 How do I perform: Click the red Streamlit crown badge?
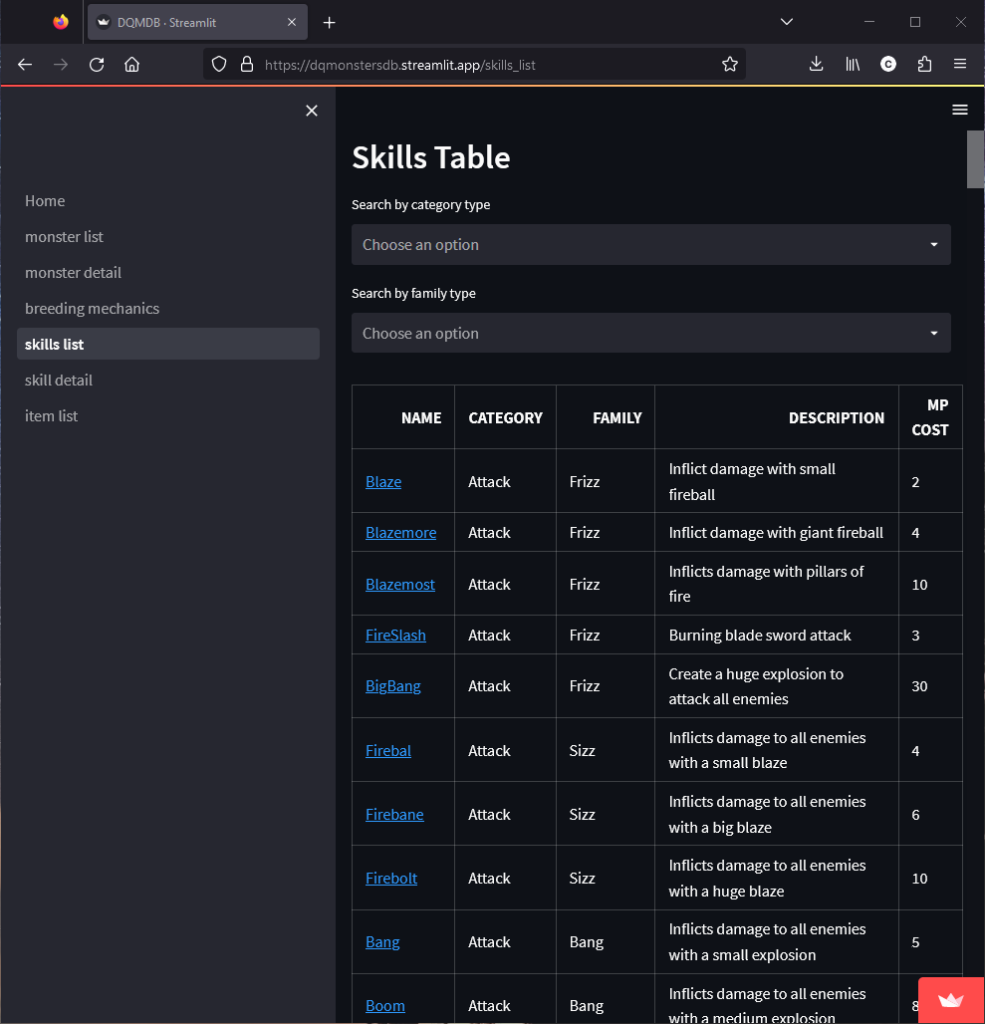click(x=951, y=999)
